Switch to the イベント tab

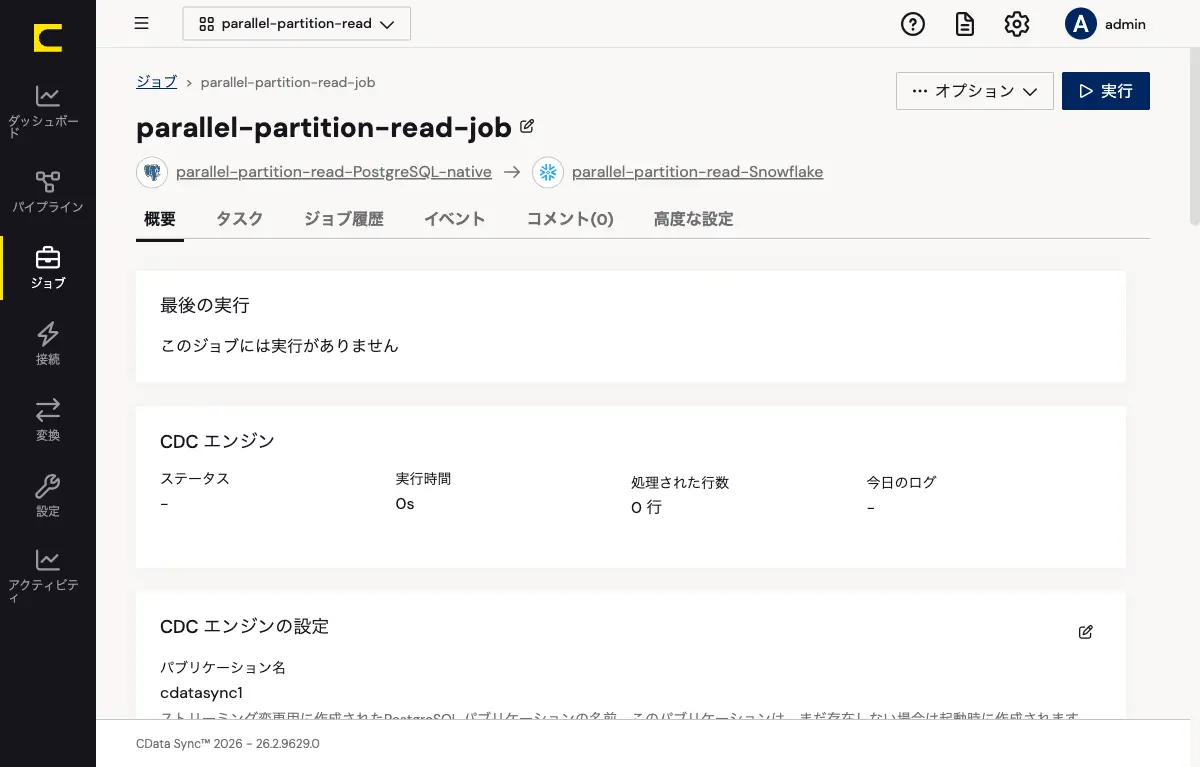454,219
